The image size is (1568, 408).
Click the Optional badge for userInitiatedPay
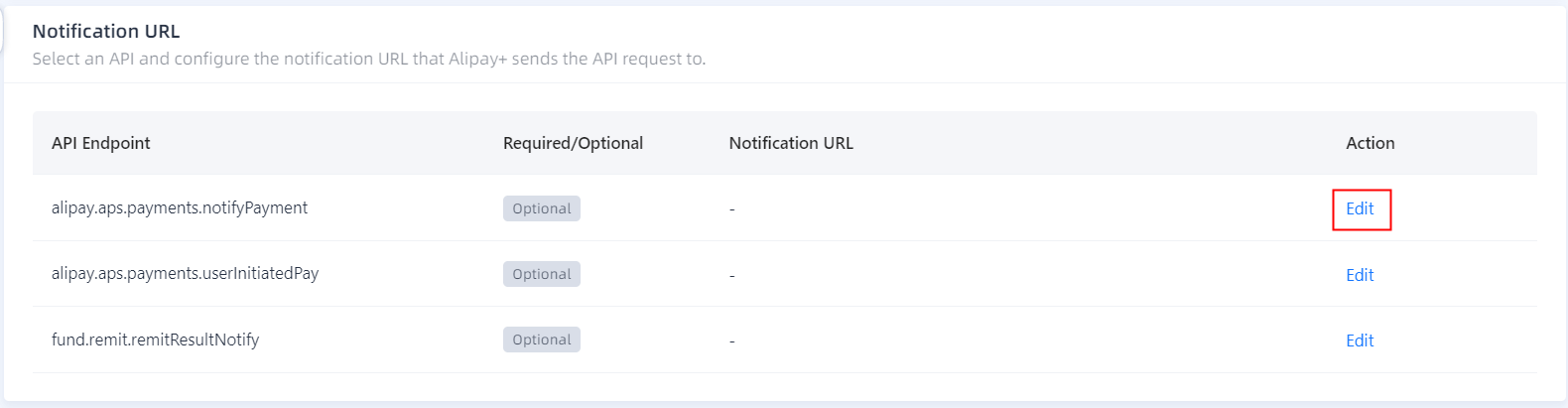[x=541, y=274]
